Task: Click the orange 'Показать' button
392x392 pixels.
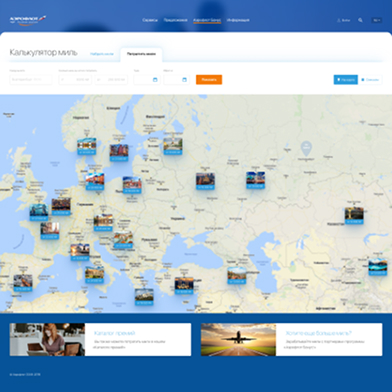Action: click(x=209, y=80)
